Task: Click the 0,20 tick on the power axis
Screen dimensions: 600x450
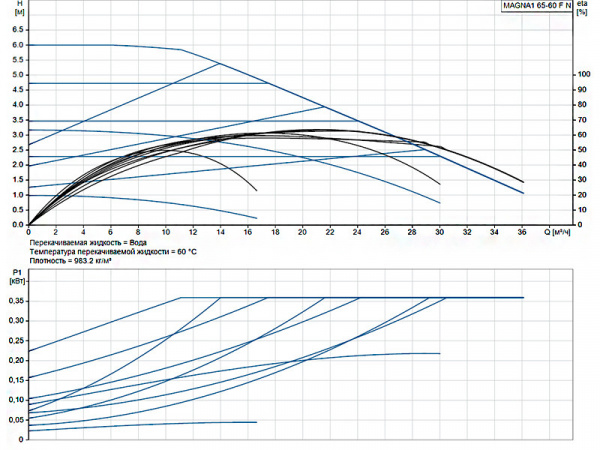Action: (x=15, y=360)
